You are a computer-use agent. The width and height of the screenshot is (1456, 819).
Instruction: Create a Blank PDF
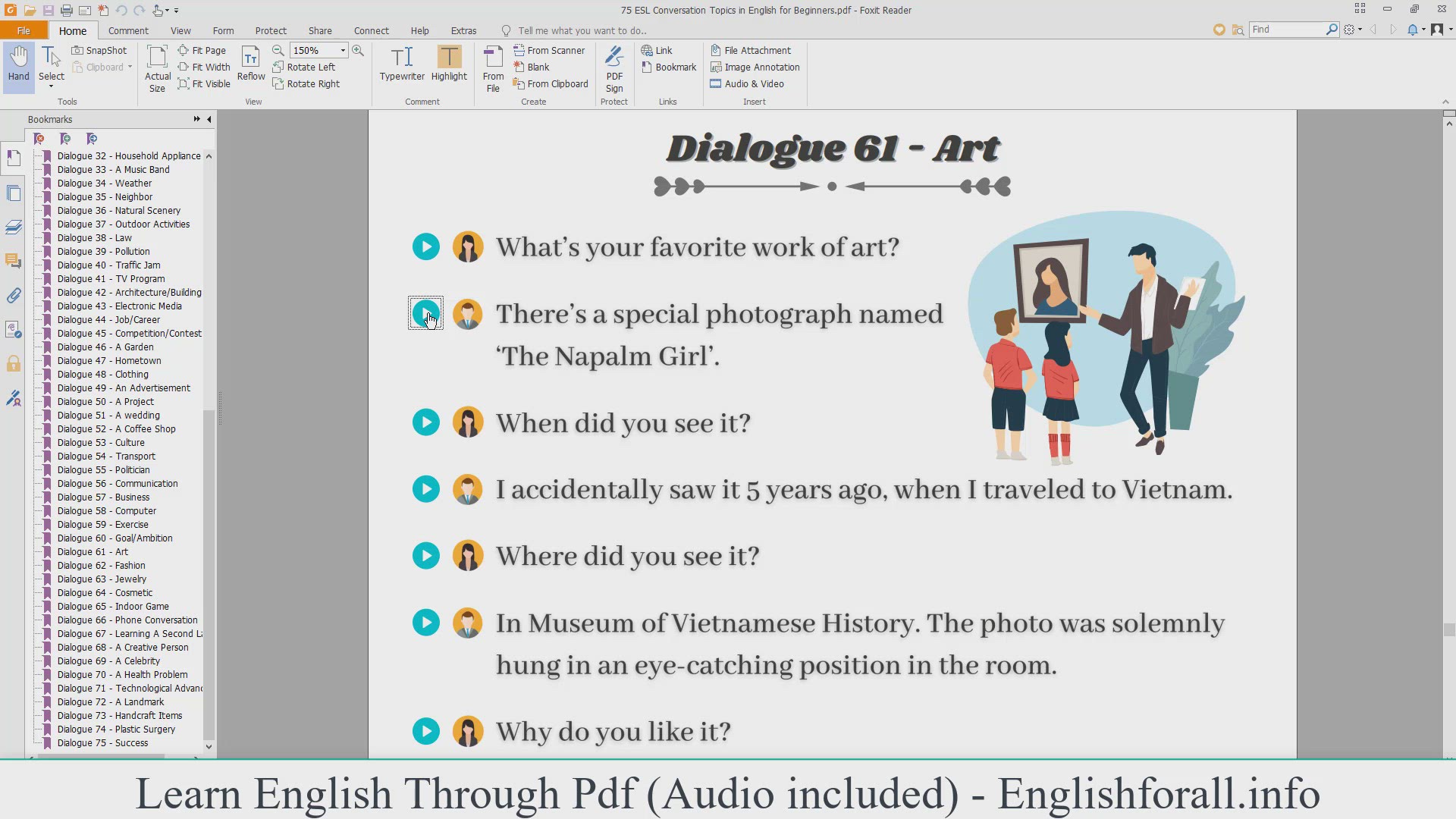tap(531, 67)
